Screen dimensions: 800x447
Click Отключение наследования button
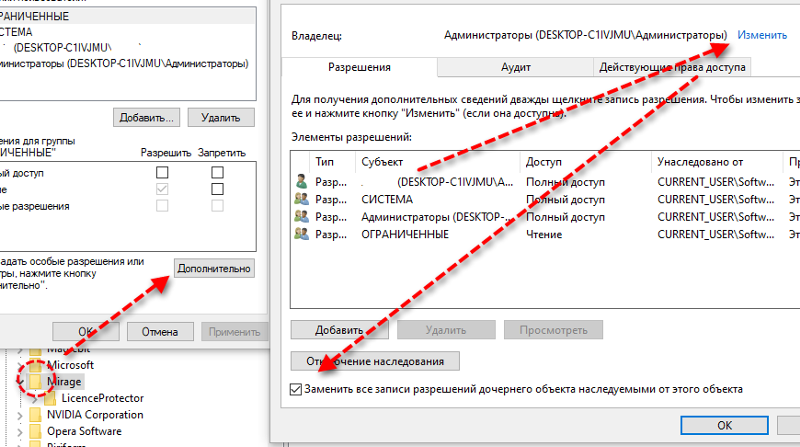pyautogui.click(x=375, y=361)
